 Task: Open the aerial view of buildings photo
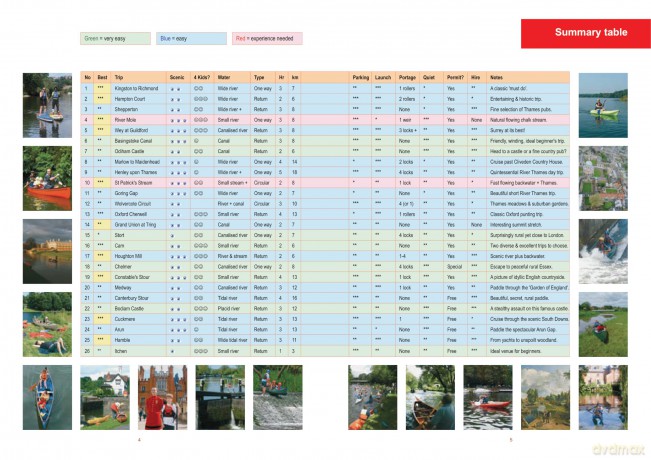pos(603,179)
